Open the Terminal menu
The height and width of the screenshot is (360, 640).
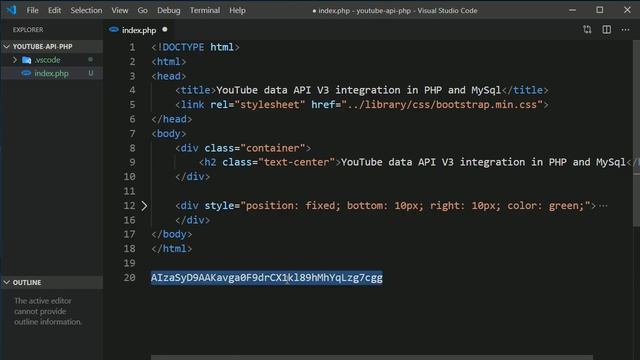204,10
